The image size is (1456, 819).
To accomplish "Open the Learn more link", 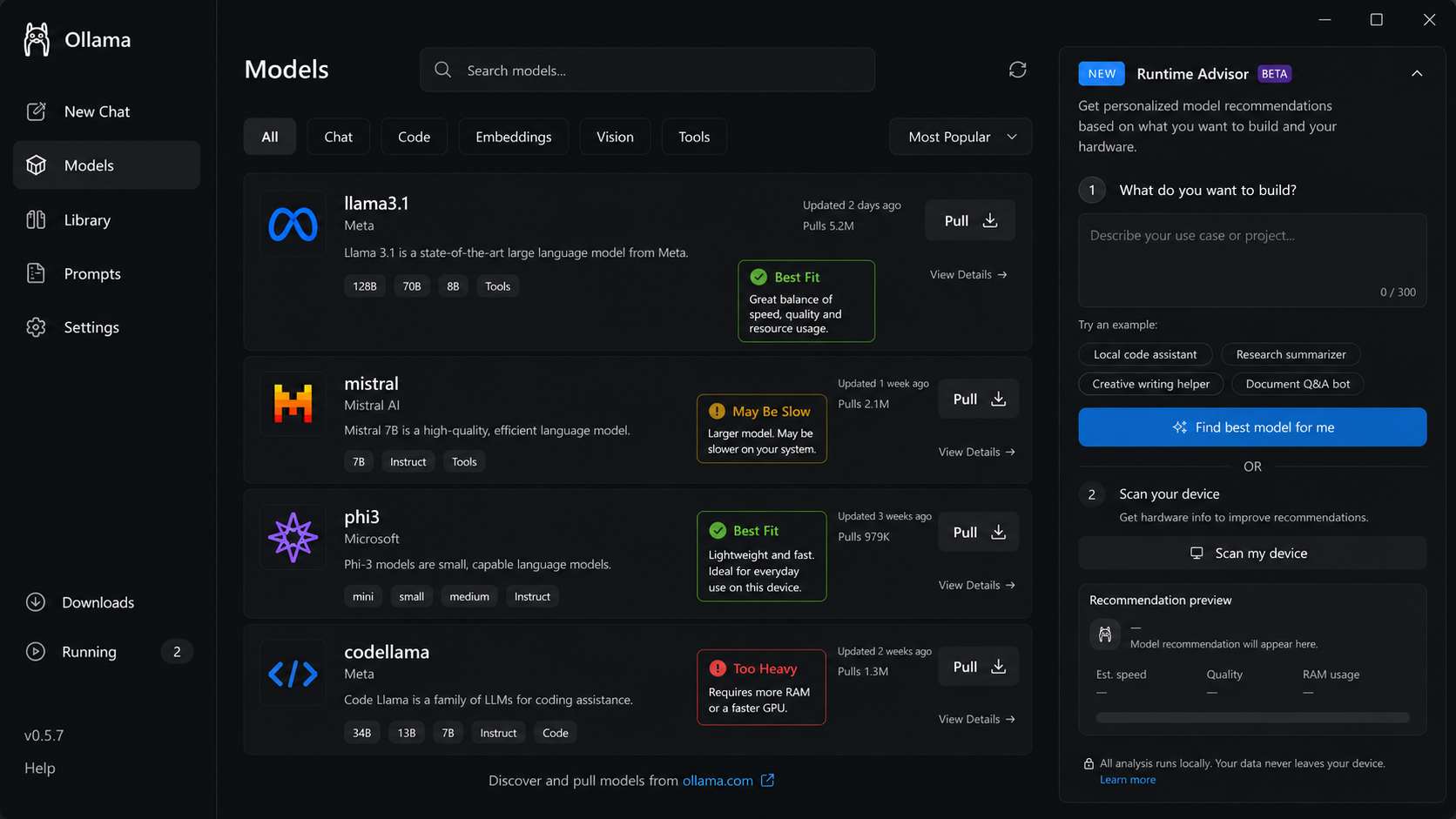I will click(x=1128, y=780).
